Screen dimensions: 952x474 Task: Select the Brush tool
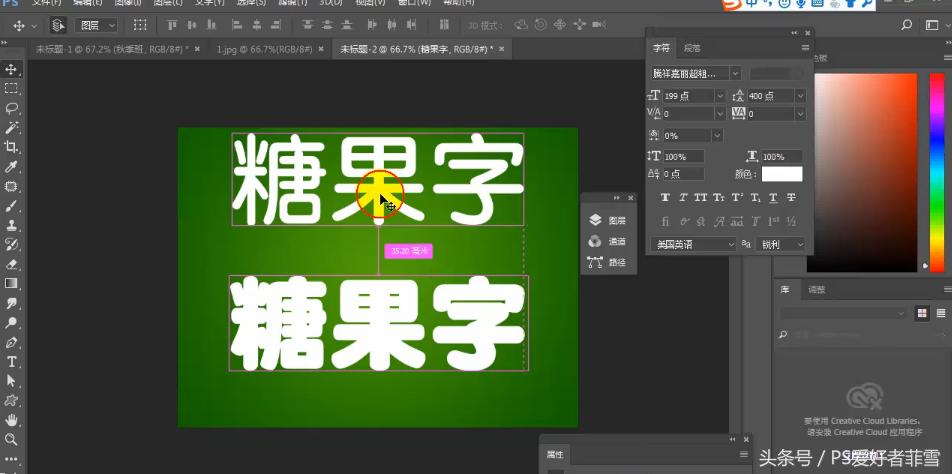pyautogui.click(x=11, y=206)
